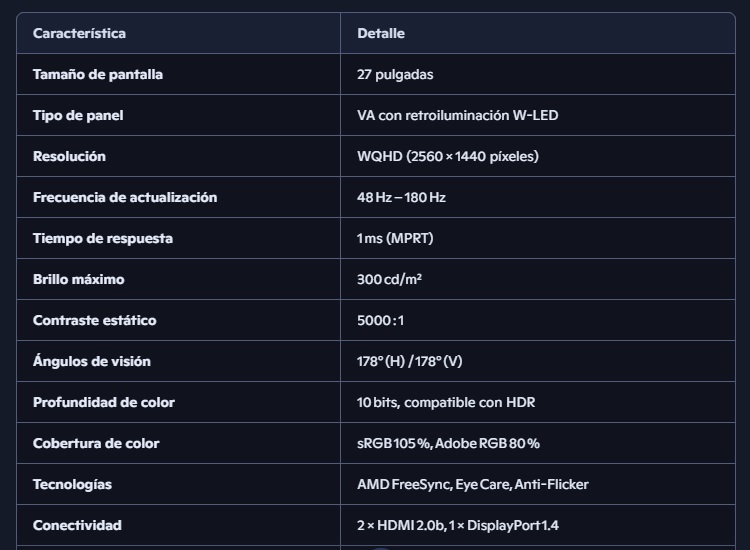This screenshot has height=550, width=750.
Task: Click the "5000:1" contrast value
Action: [381, 320]
